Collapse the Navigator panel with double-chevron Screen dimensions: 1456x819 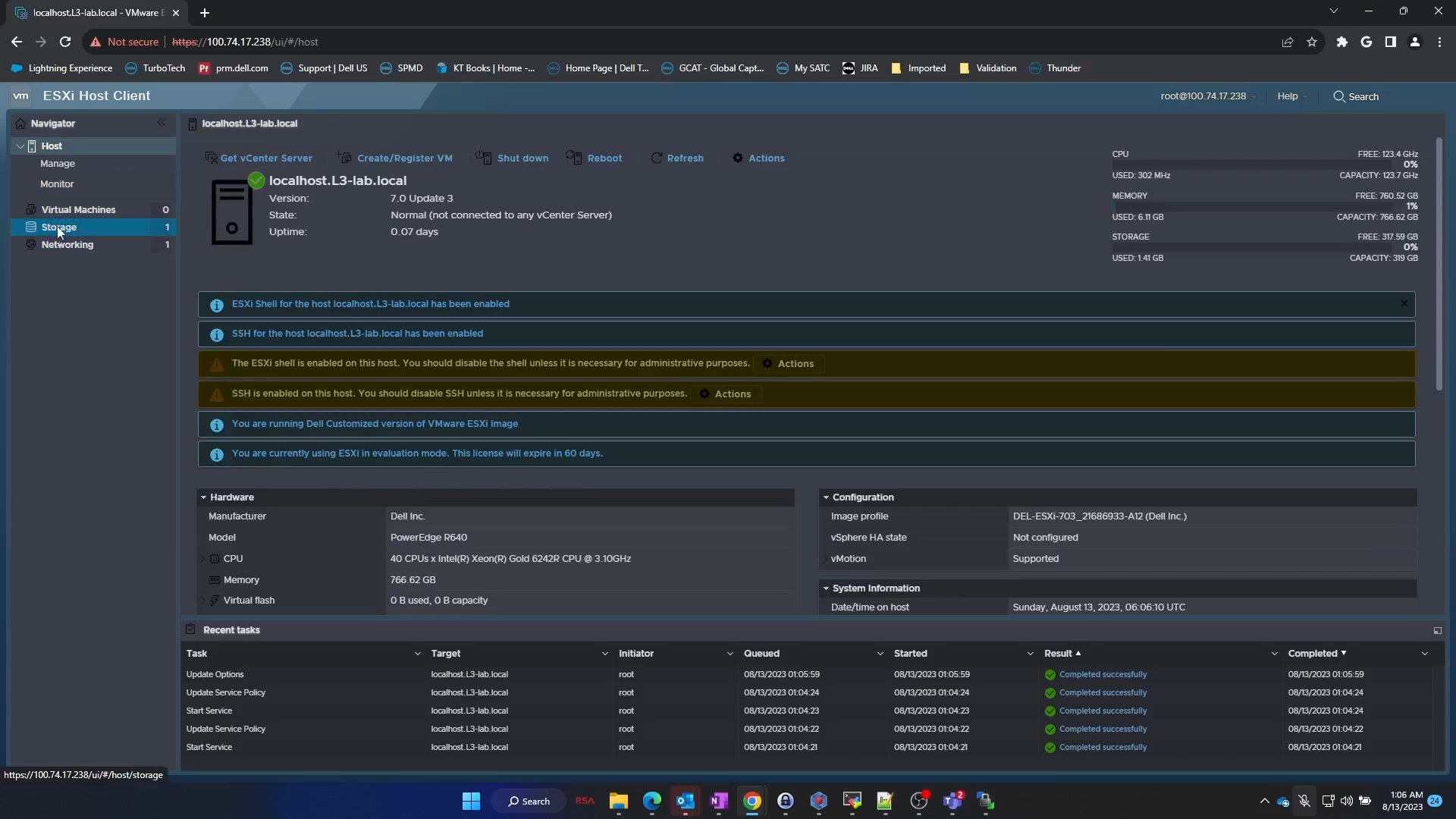point(162,122)
